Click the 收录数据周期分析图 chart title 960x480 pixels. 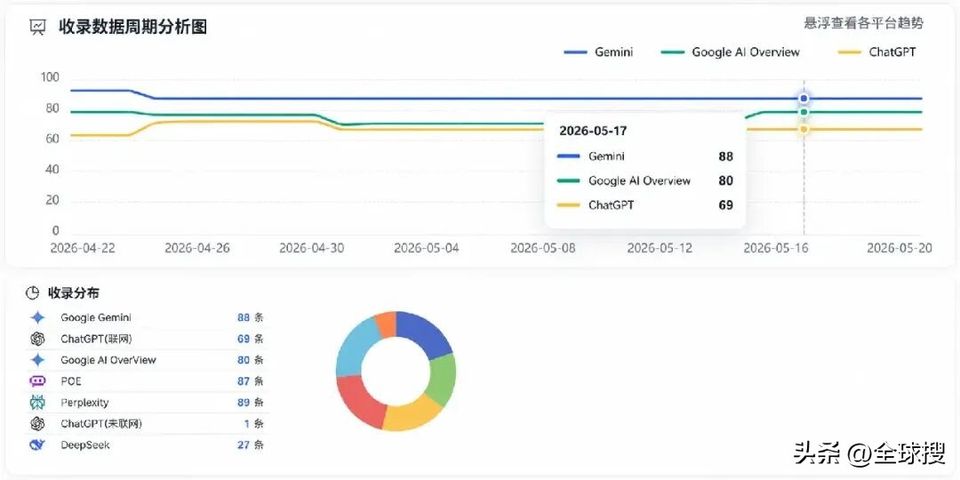click(x=133, y=27)
